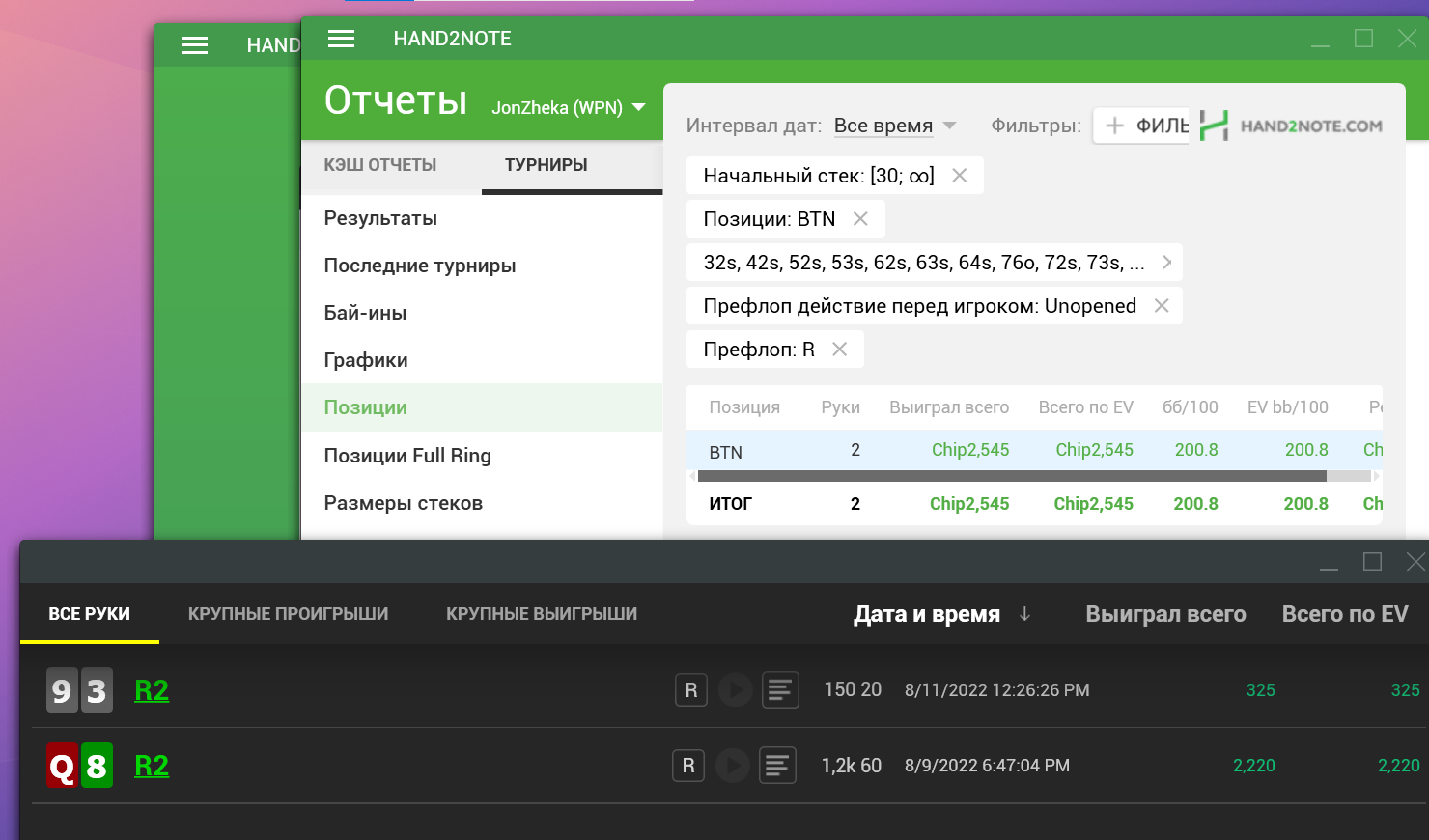Sort hands by Дата и время header
The width and height of the screenshot is (1429, 840).
coord(927,614)
